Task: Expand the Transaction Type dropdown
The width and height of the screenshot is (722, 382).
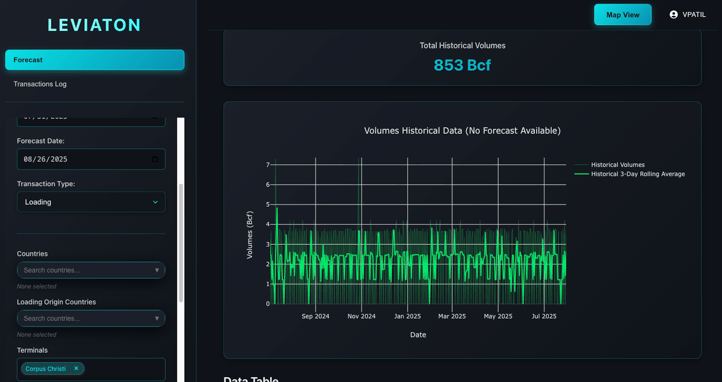Action: point(91,202)
